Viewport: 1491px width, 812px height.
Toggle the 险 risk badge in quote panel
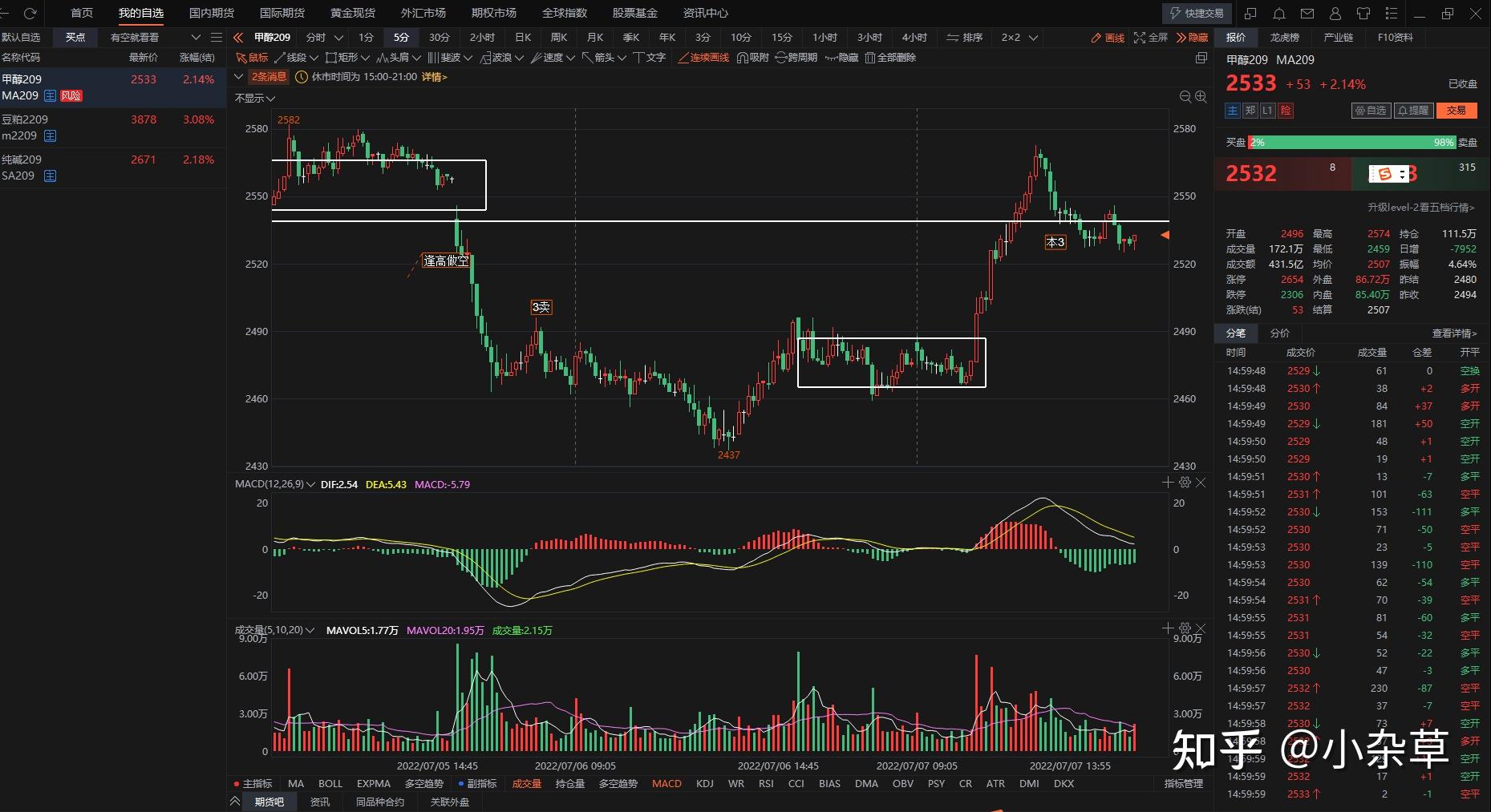coord(1285,111)
